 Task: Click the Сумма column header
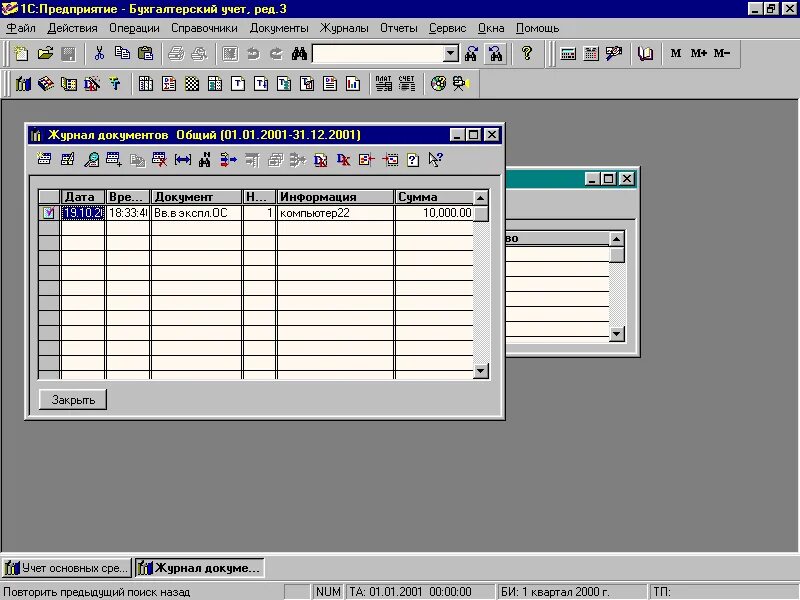434,197
